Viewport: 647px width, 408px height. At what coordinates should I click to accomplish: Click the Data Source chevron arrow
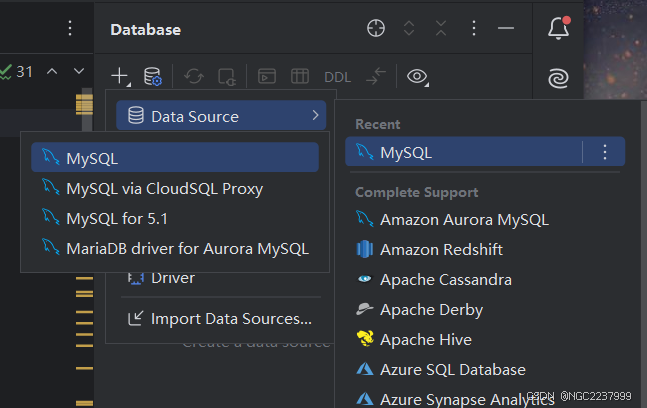tap(315, 115)
